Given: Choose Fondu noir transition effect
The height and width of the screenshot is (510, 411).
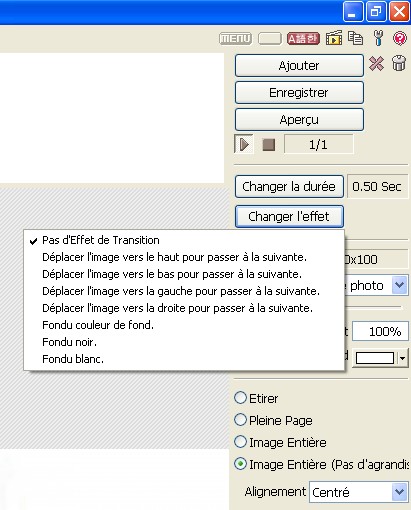Looking at the screenshot, I should click(69, 342).
